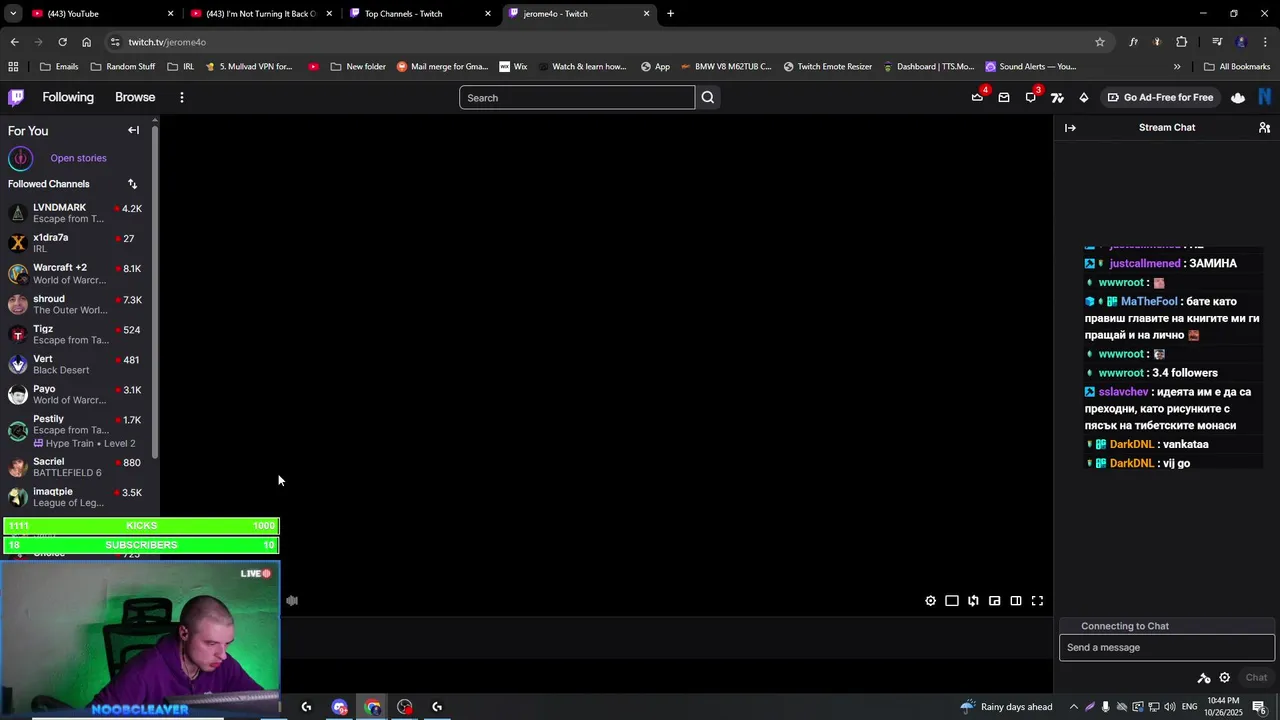Open the tab search dropdown arrow
1280x720 pixels.
14,14
